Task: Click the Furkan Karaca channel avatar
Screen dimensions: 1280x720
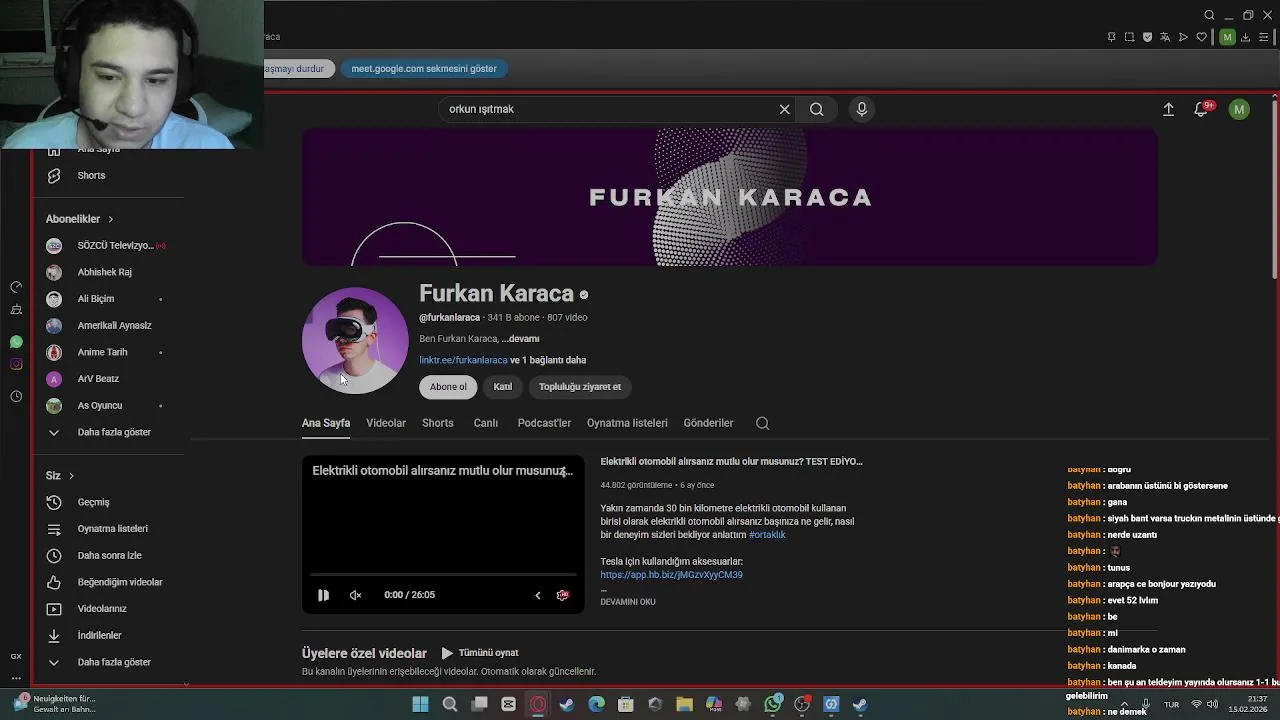Action: pos(355,341)
